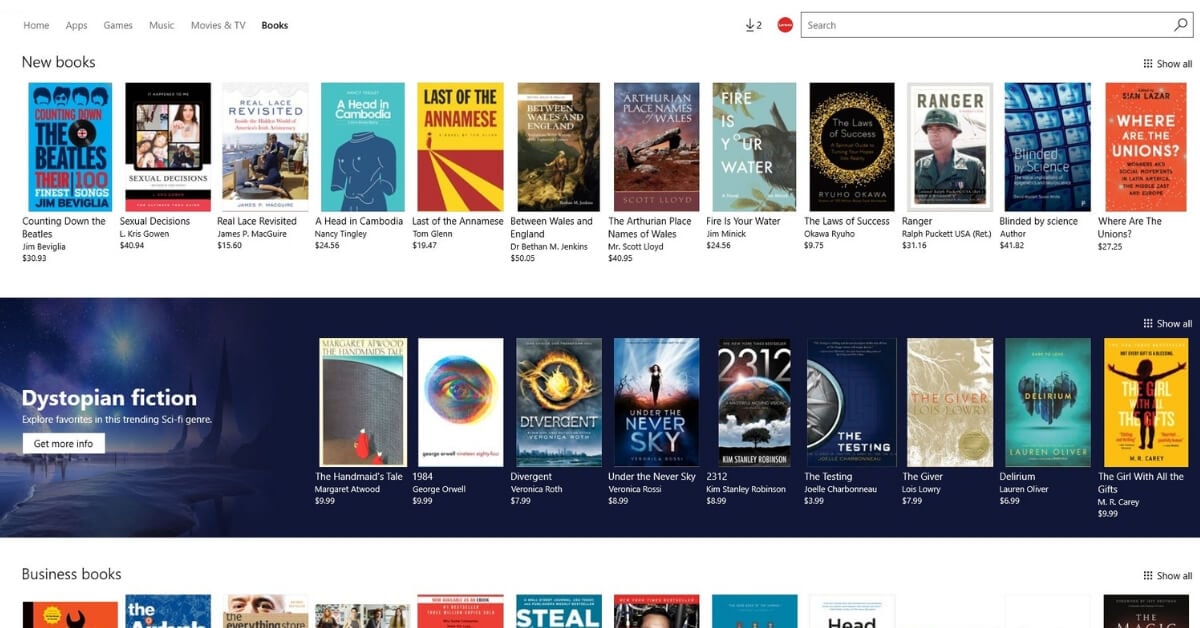
Task: Open the Sexual Decisions book cover
Action: pyautogui.click(x=168, y=147)
